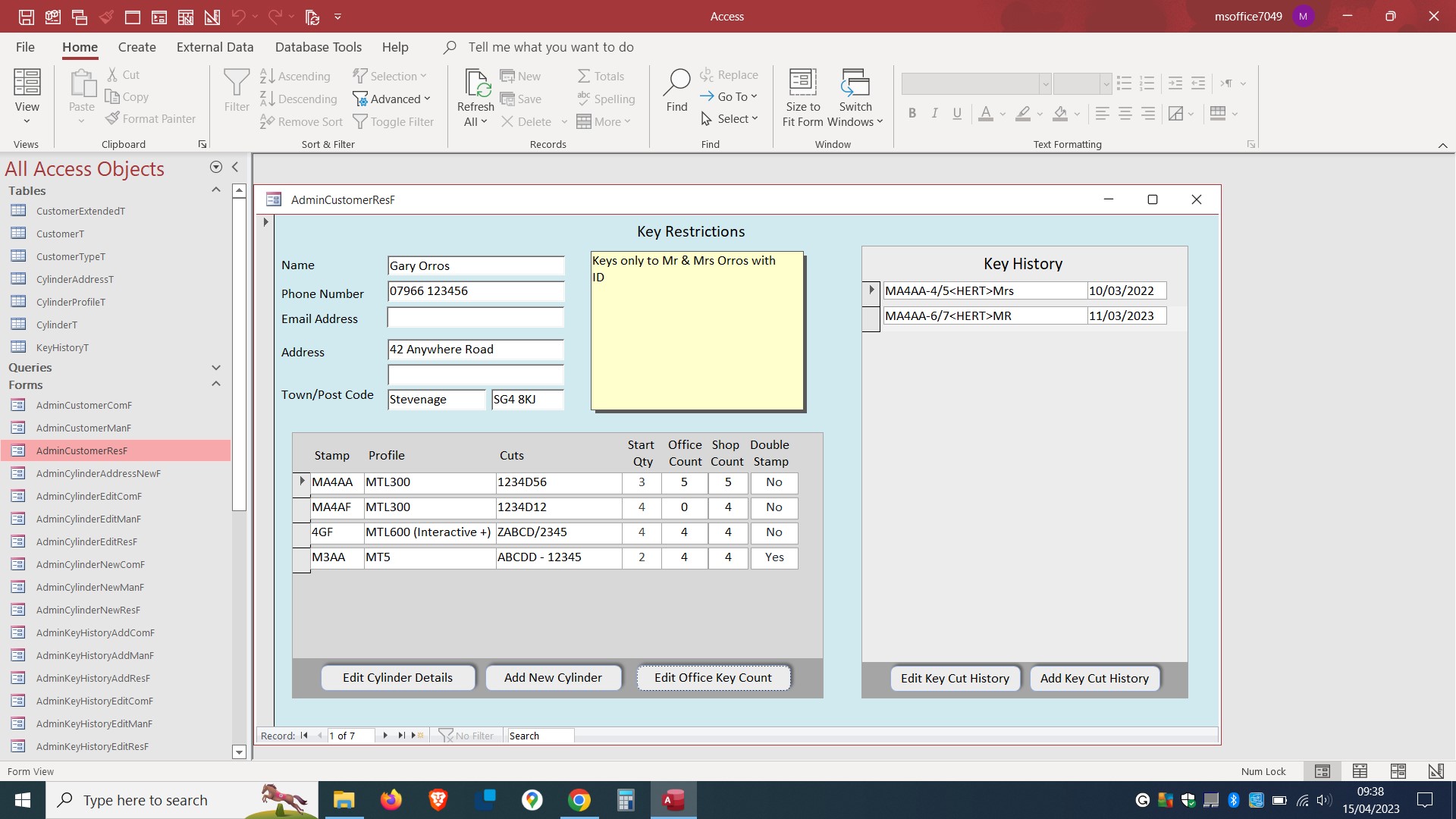Viewport: 1456px width, 819px height.
Task: Click Totals in Records group
Action: click(601, 76)
